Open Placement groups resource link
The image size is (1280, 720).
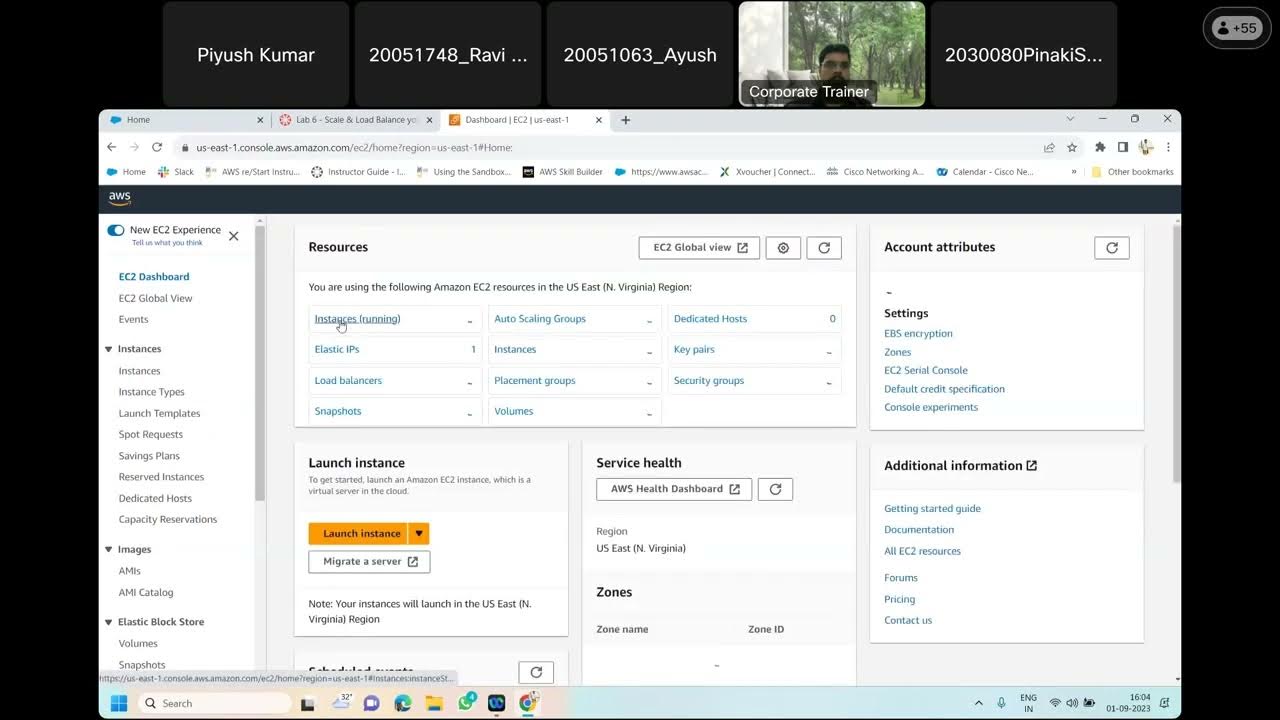pyautogui.click(x=535, y=381)
